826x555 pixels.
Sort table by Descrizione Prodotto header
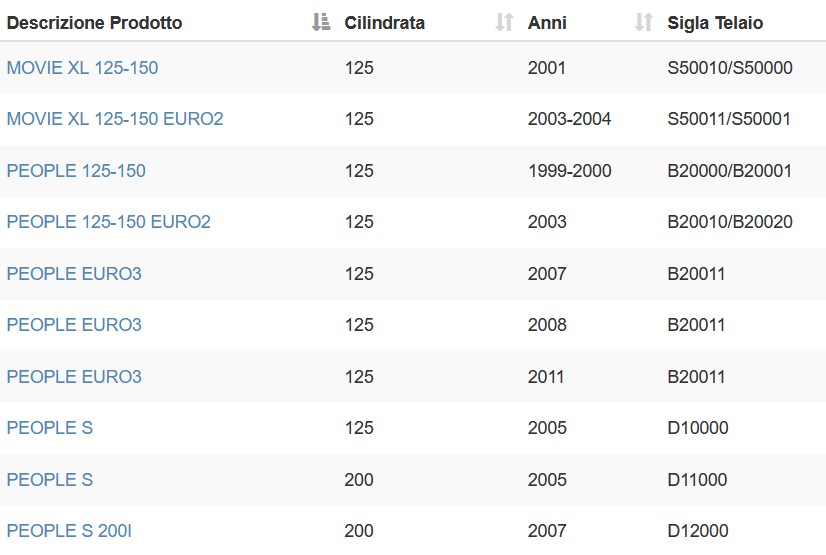coord(94,23)
